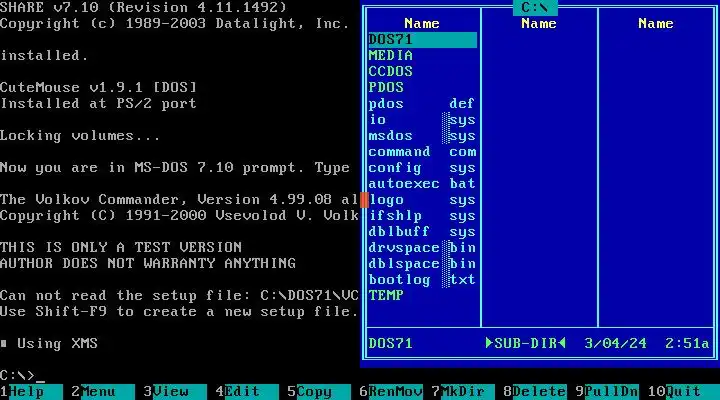Select the dblspace.bin file
720x400 pixels.
coord(422,264)
